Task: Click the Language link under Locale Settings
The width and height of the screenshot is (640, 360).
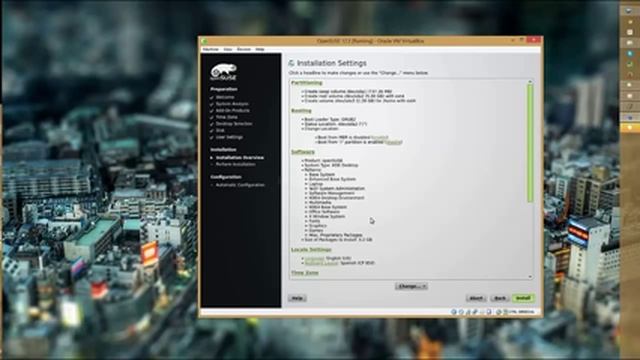Action: [x=314, y=258]
